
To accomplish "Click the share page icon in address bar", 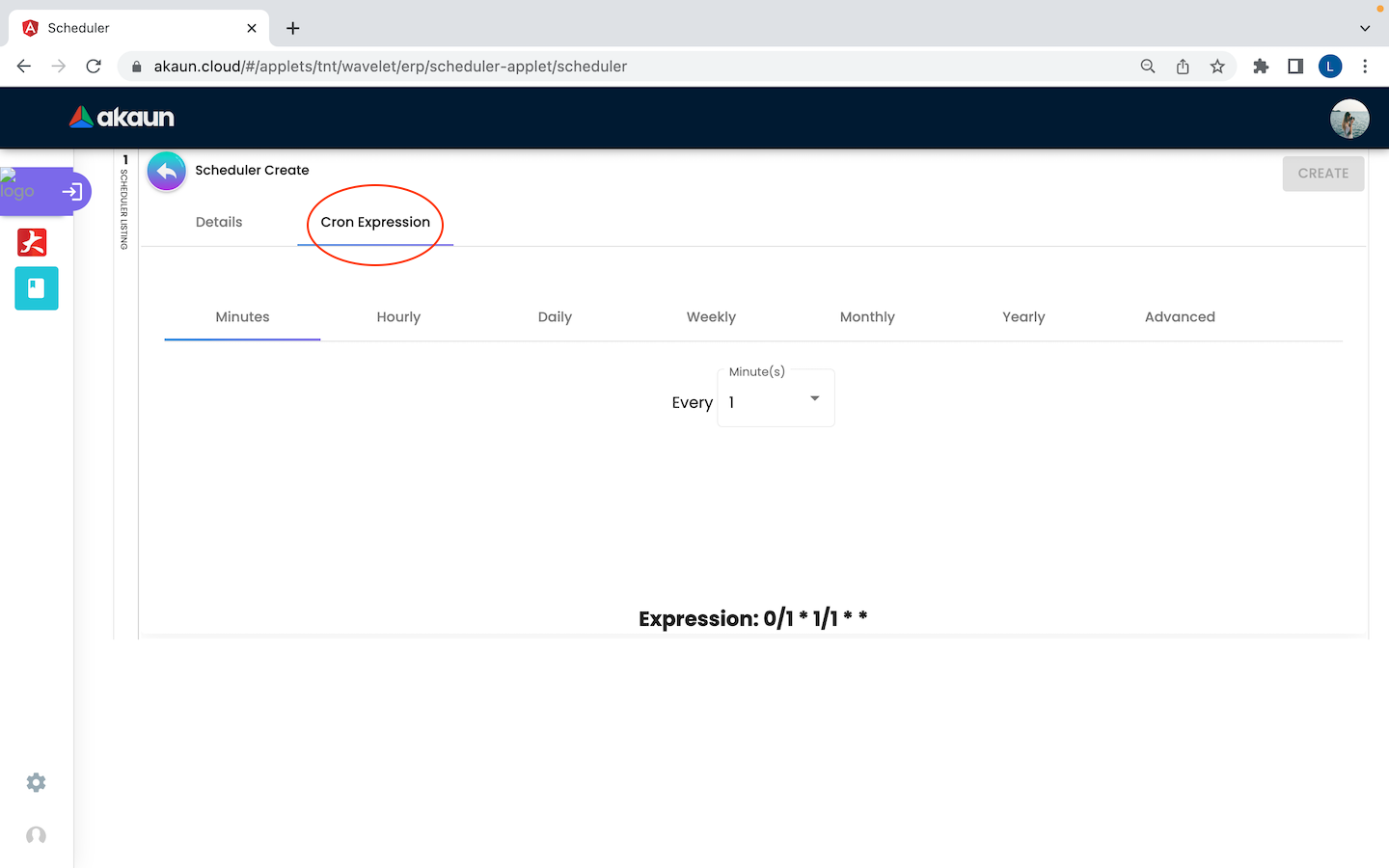I will click(x=1183, y=67).
